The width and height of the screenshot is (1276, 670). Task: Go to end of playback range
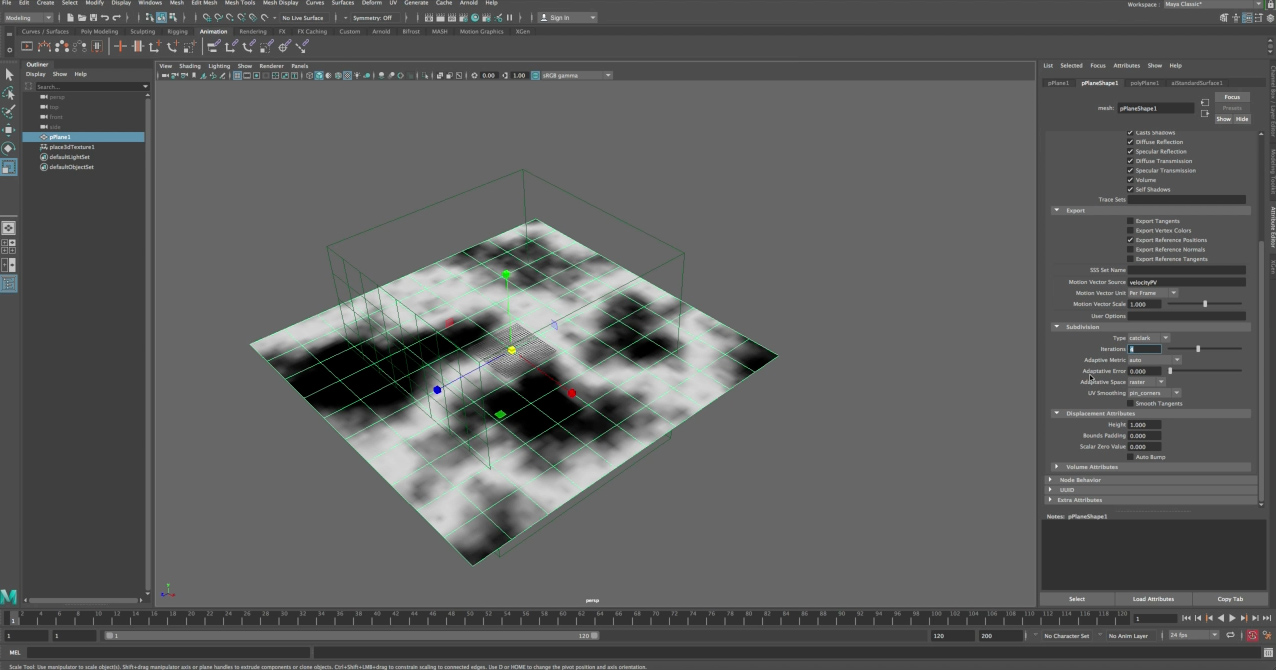coord(1267,618)
